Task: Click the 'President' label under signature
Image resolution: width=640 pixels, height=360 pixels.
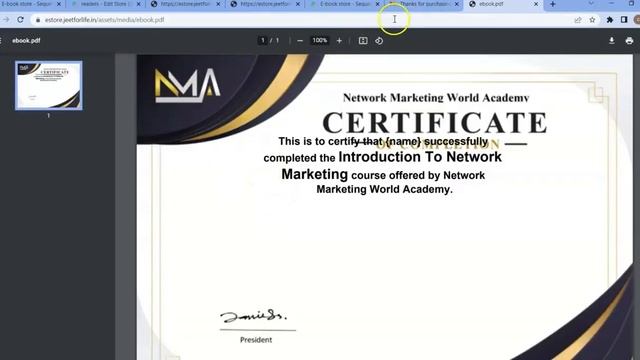Action: pyautogui.click(x=256, y=340)
